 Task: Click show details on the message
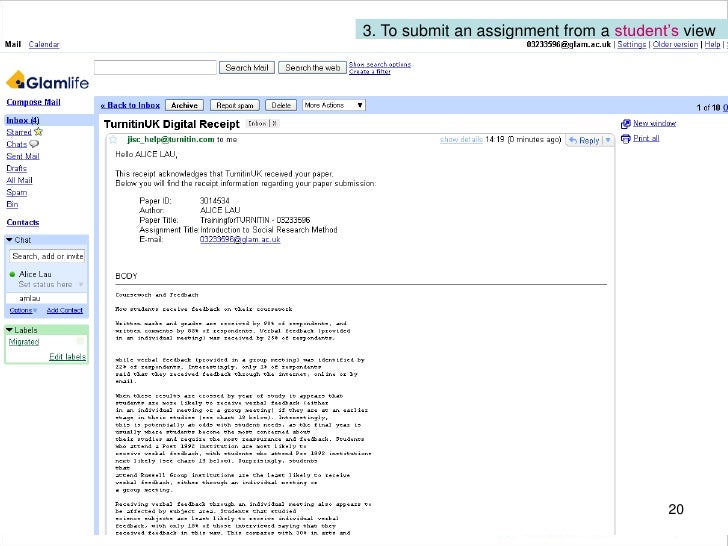click(x=461, y=139)
